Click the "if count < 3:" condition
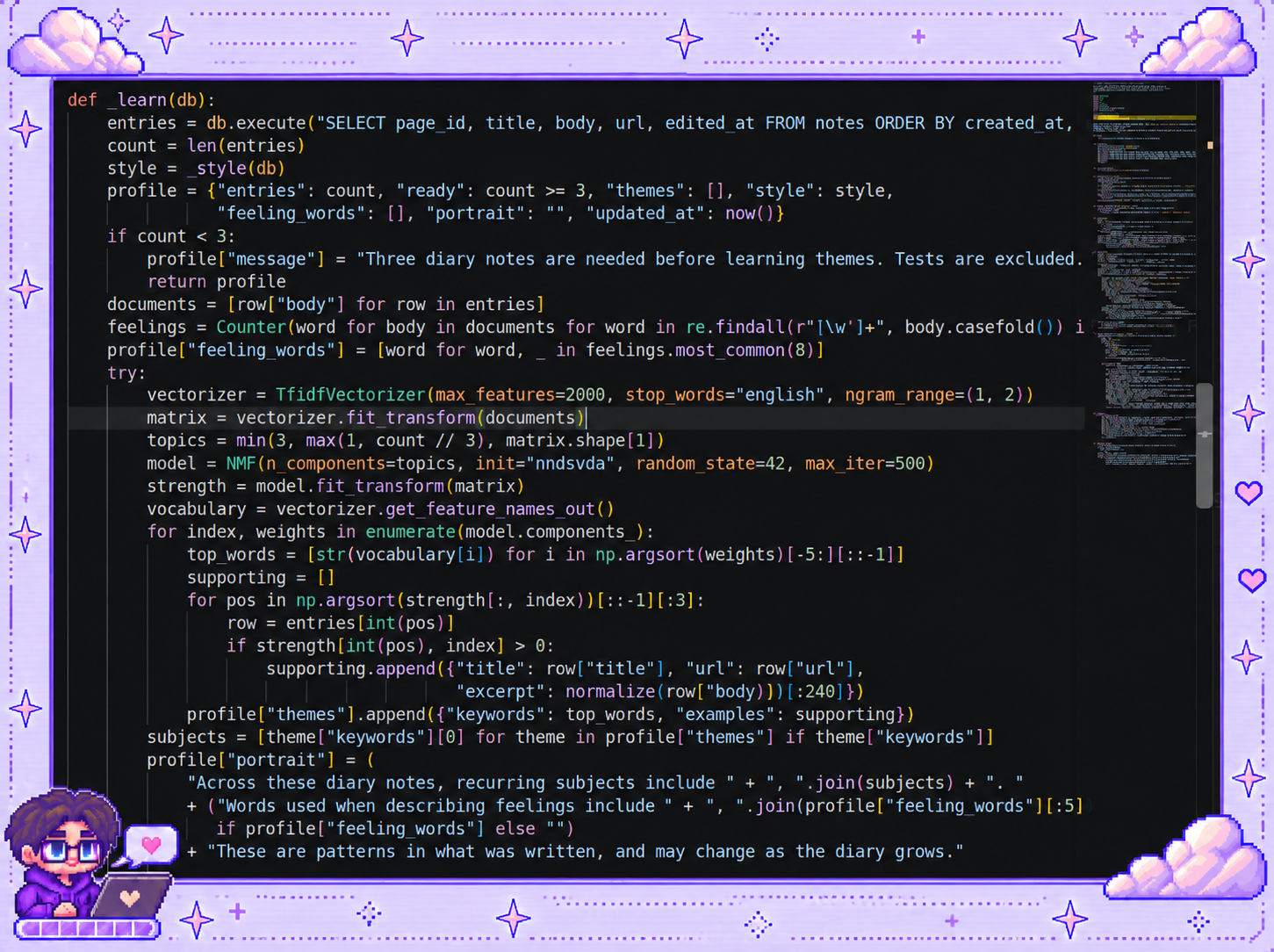This screenshot has height=952, width=1274. 171,236
